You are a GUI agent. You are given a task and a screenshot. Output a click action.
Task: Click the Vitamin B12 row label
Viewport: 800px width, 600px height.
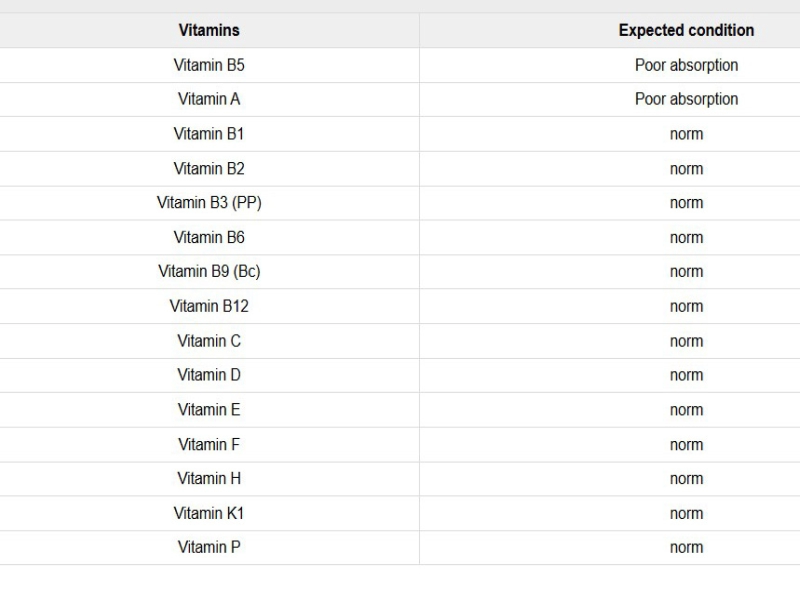209,306
